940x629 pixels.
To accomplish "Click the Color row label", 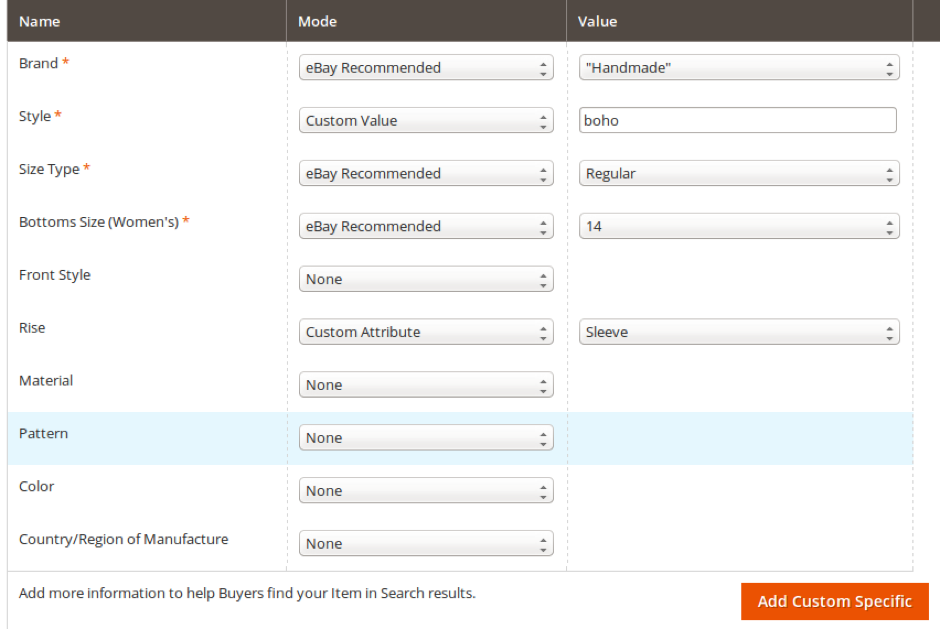I will (37, 486).
